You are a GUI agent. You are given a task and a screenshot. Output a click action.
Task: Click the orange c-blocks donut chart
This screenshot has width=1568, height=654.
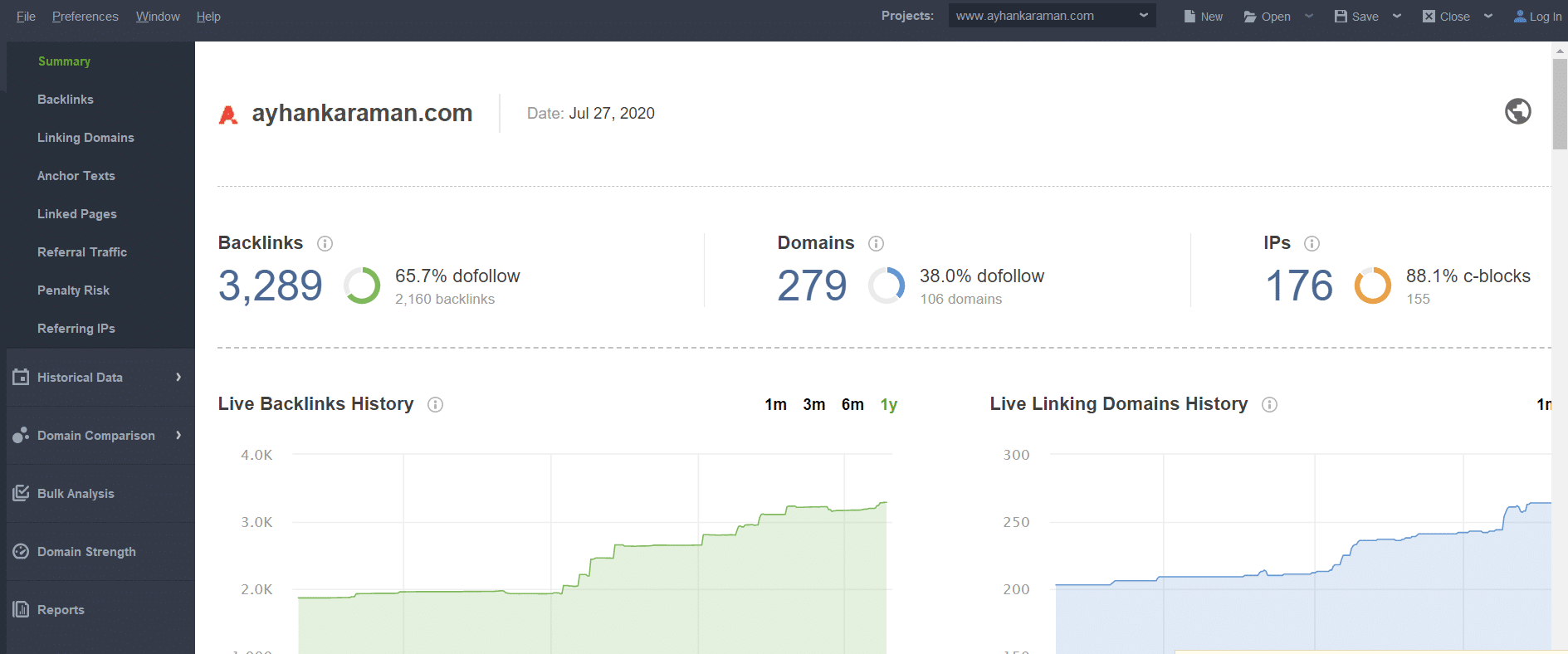1373,286
